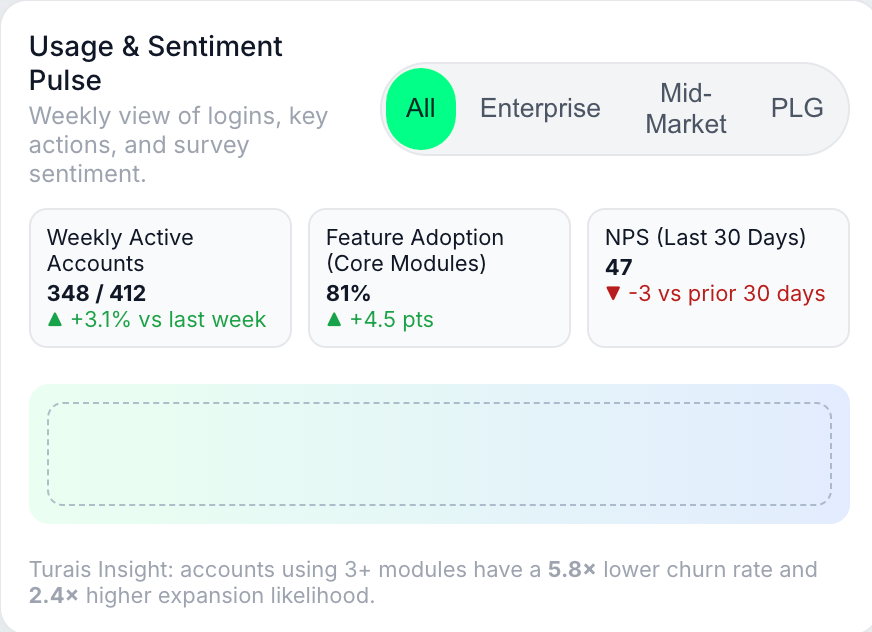Expand the Usage & Sentiment Pulse header

155,62
